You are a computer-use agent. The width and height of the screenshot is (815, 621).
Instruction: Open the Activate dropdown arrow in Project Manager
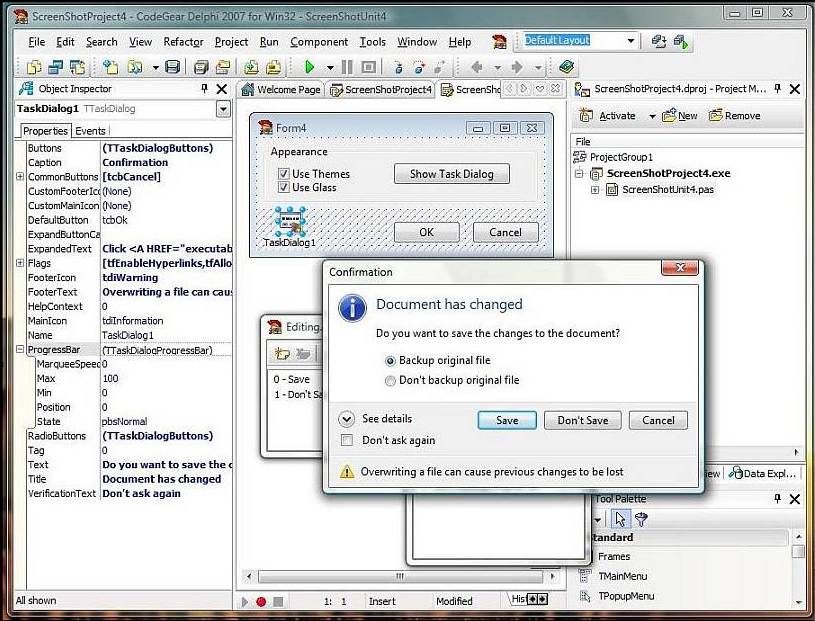652,116
